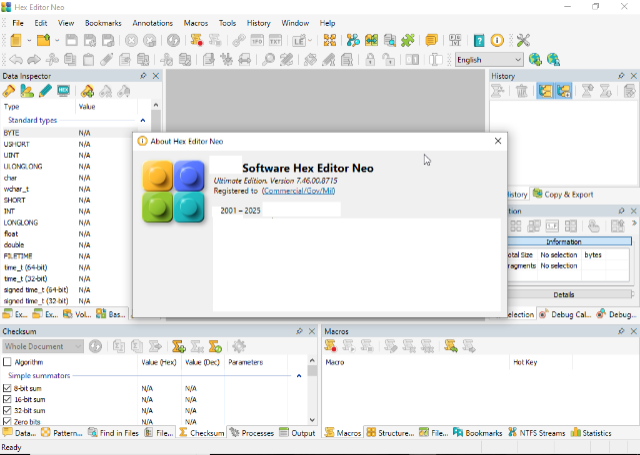The width and height of the screenshot is (640, 455).
Task: Switch to the Statistics tab
Action: 591,433
